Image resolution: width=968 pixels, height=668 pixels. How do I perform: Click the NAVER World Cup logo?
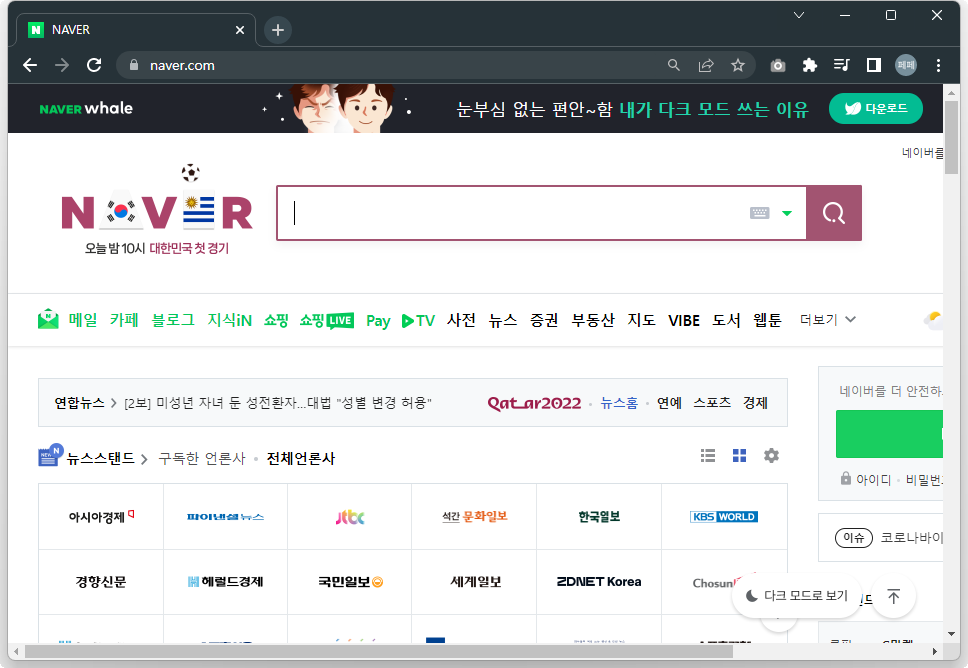pyautogui.click(x=157, y=212)
